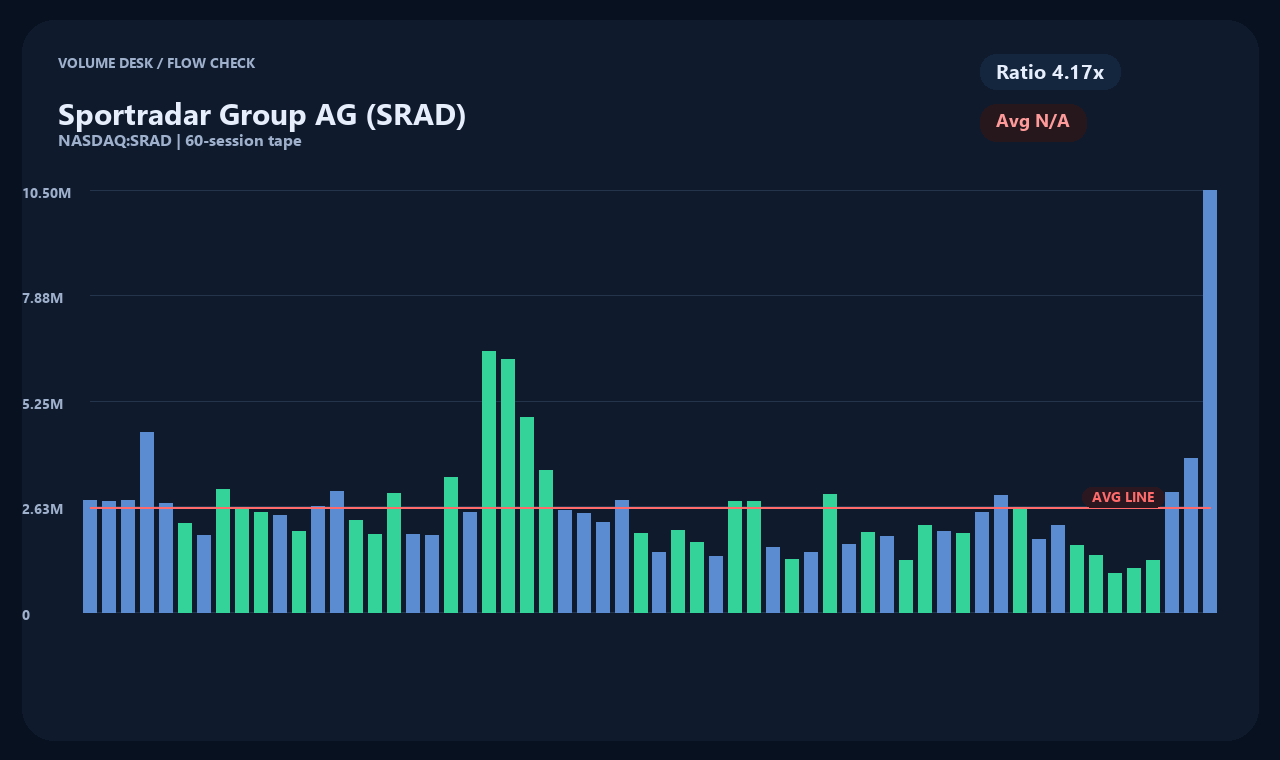Click the 0 axis label
1280x760 pixels.
(26, 615)
